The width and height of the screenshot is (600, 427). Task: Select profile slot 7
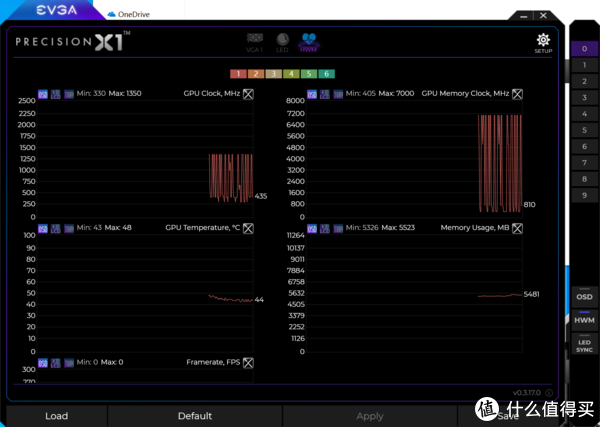pyautogui.click(x=584, y=163)
